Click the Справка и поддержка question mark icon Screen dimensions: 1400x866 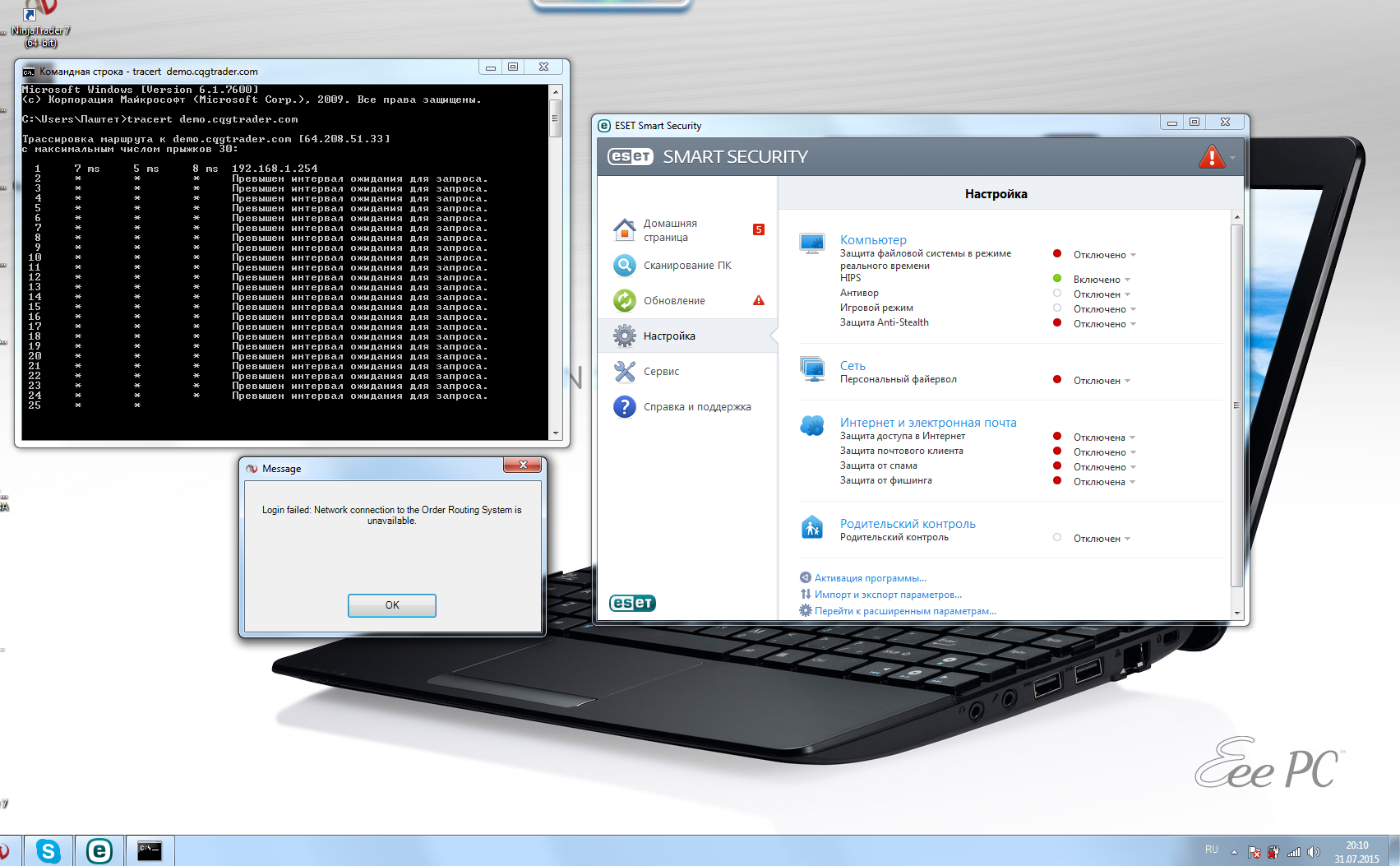click(625, 407)
